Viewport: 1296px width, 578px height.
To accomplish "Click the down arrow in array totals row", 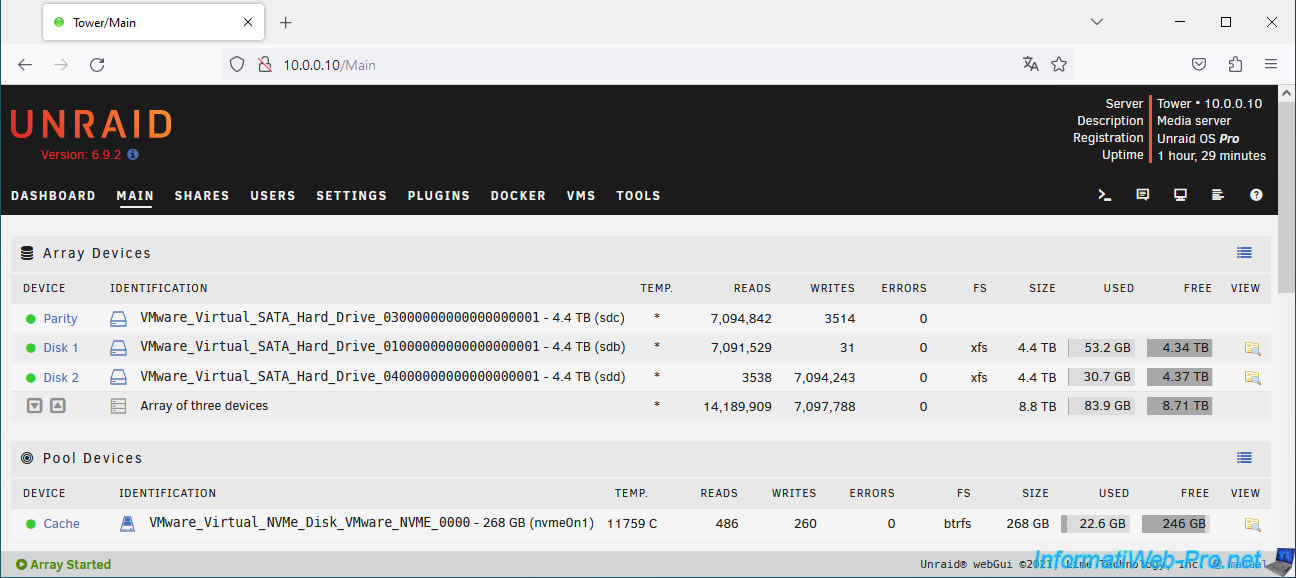I will [35, 406].
